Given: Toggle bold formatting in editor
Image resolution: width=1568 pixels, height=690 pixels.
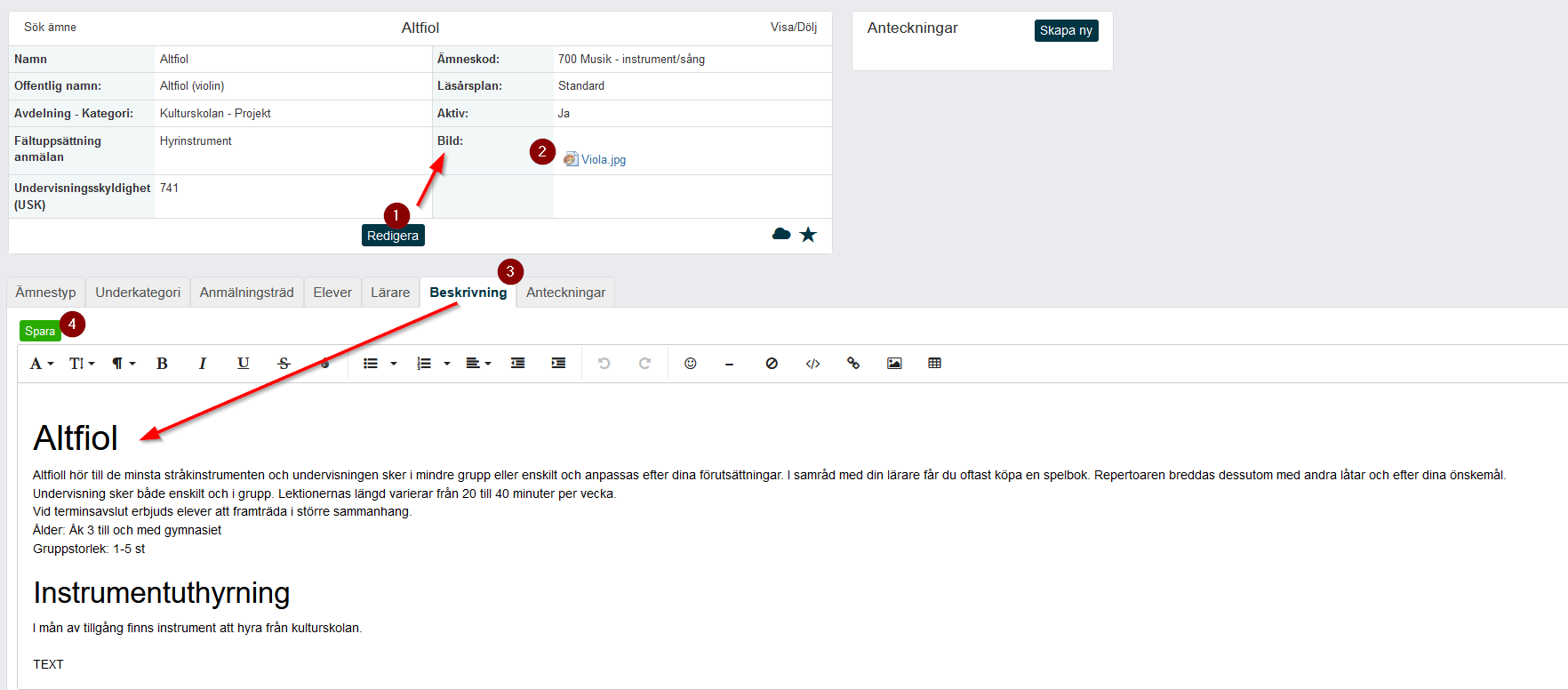Looking at the screenshot, I should 162,364.
